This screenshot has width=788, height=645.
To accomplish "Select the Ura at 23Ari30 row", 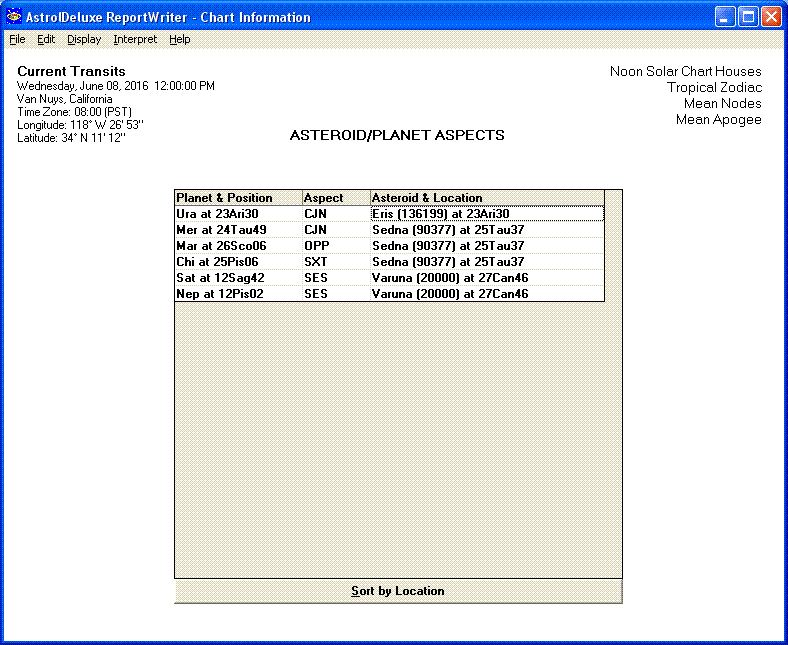I will (238, 214).
